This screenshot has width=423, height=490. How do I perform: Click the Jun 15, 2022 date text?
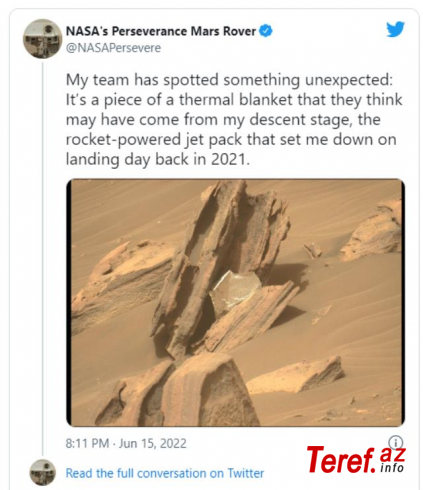(x=153, y=443)
